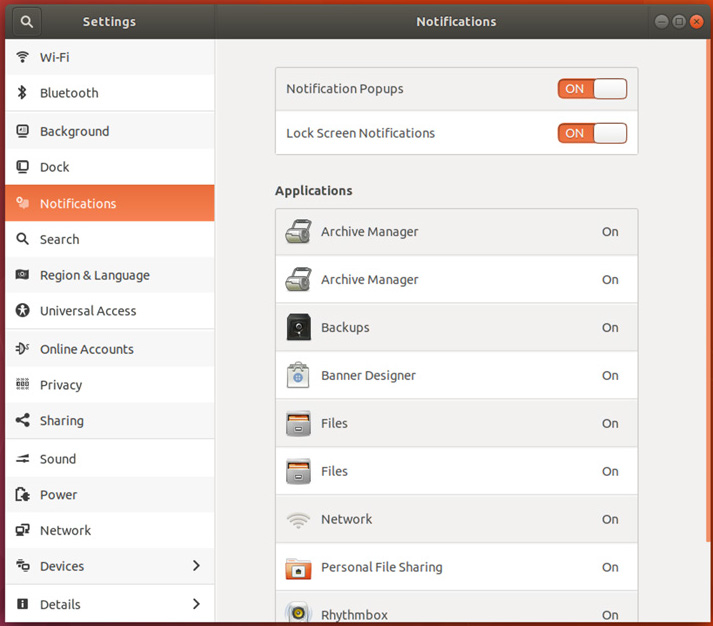Click the Universal Access icon in the sidebar
Screen dimensions: 713x626
pos(22,311)
